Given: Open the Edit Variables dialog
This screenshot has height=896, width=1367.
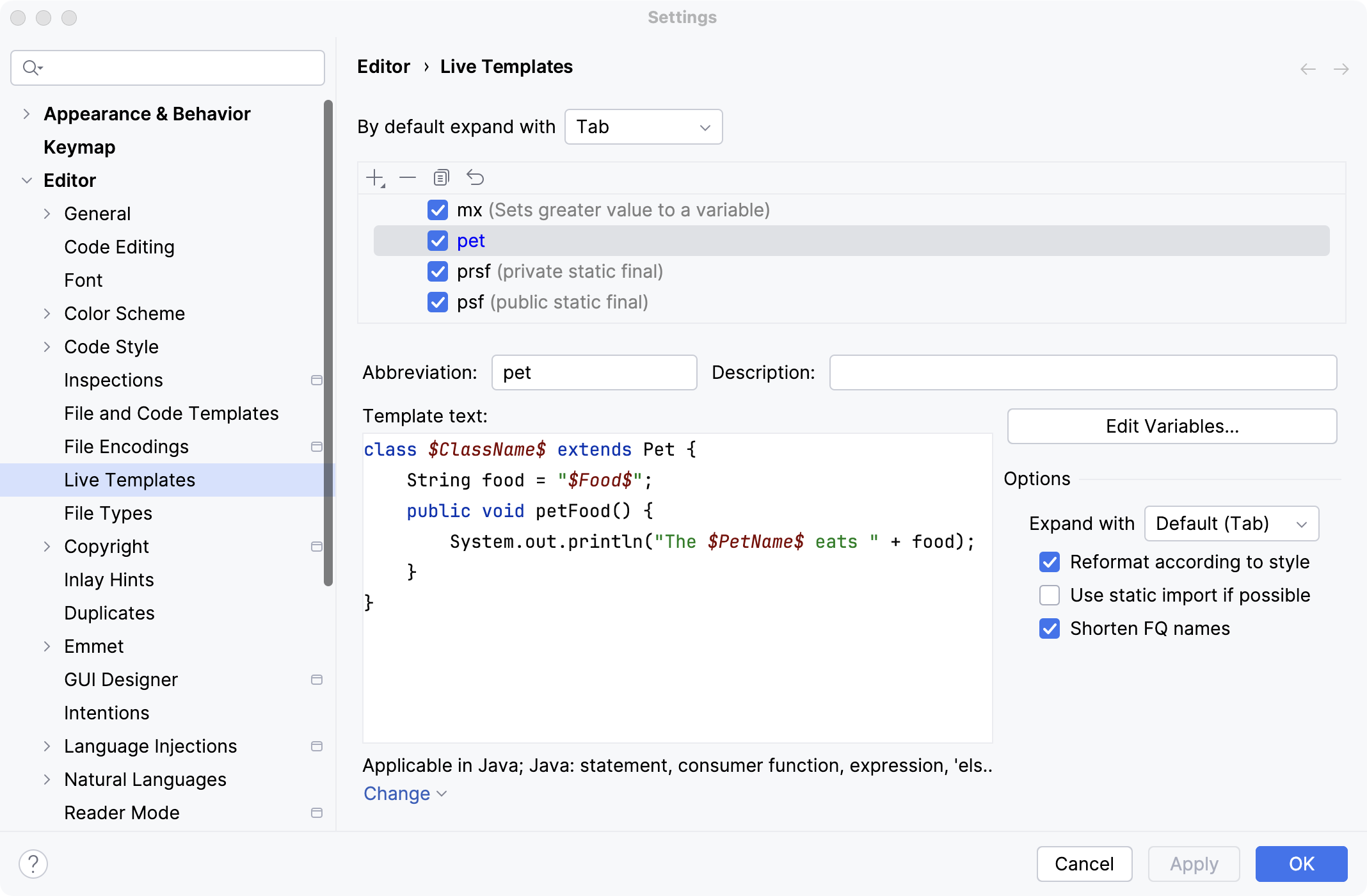Looking at the screenshot, I should click(x=1171, y=426).
